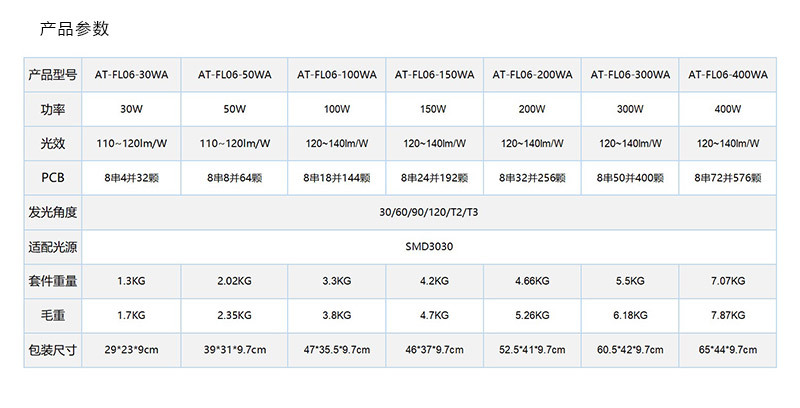
Task: Click model cell AT-FL06-50WA
Action: (235, 75)
